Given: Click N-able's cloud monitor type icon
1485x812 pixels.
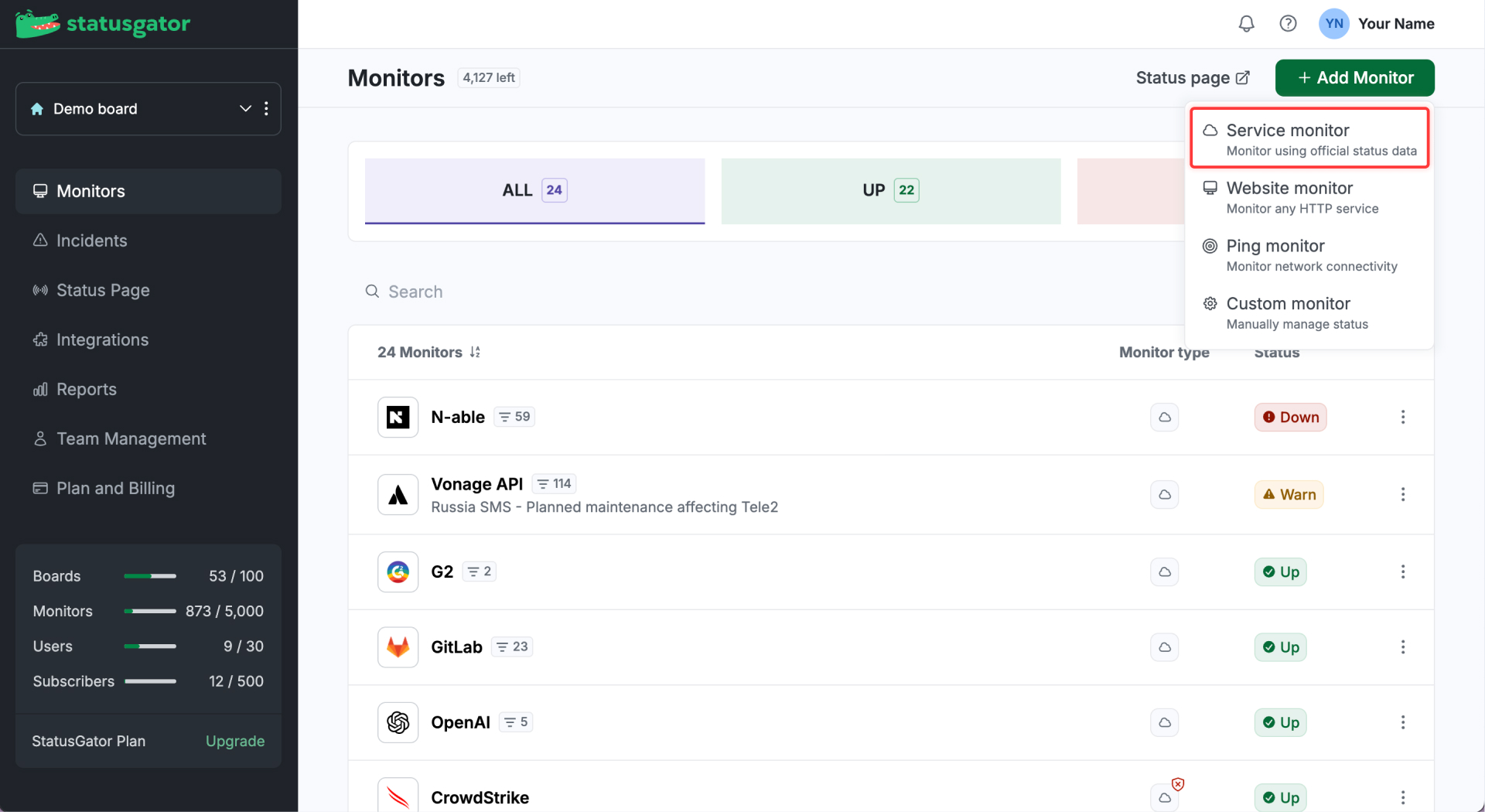Looking at the screenshot, I should (1164, 417).
